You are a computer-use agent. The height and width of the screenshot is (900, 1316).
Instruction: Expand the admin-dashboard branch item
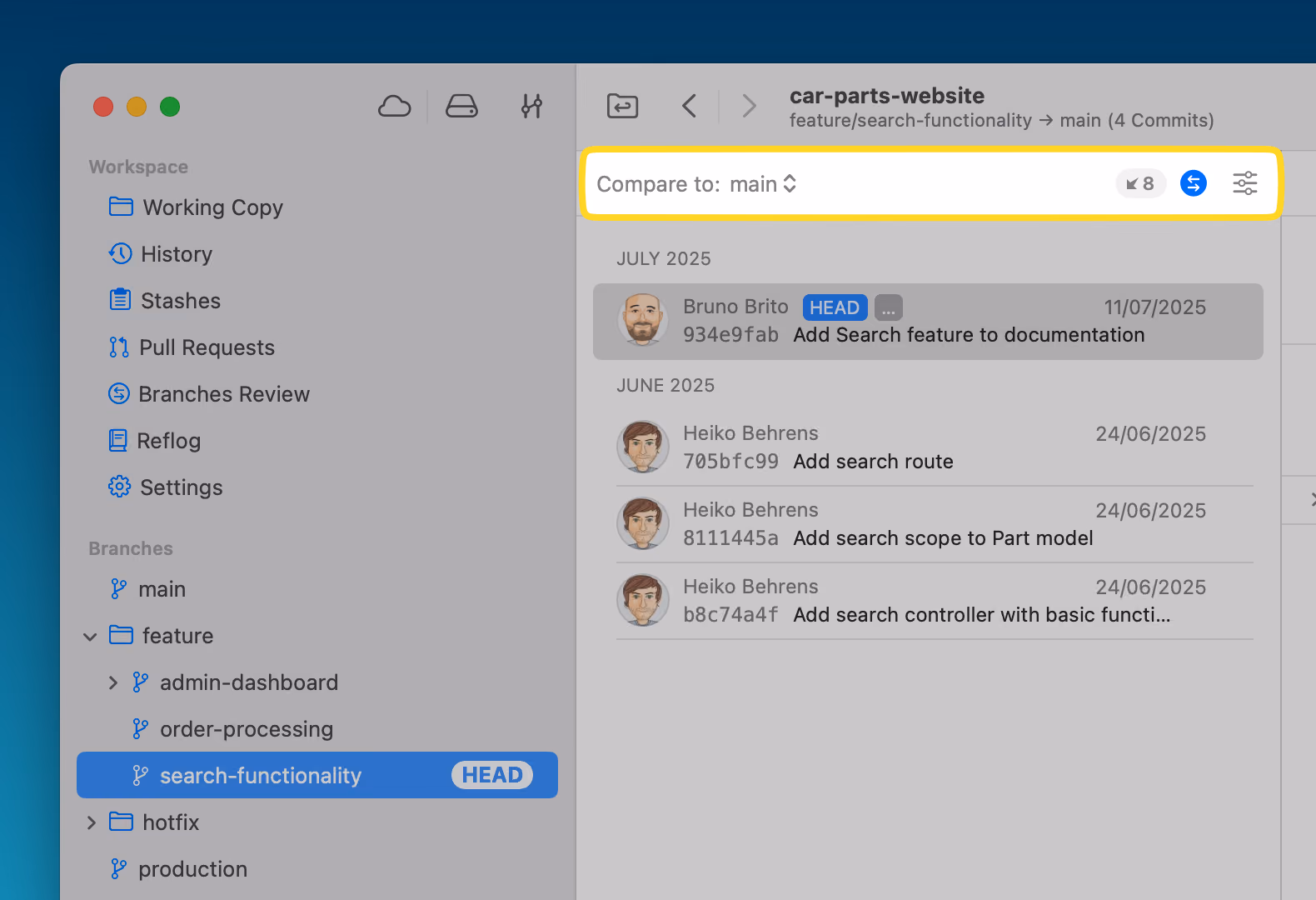click(113, 683)
